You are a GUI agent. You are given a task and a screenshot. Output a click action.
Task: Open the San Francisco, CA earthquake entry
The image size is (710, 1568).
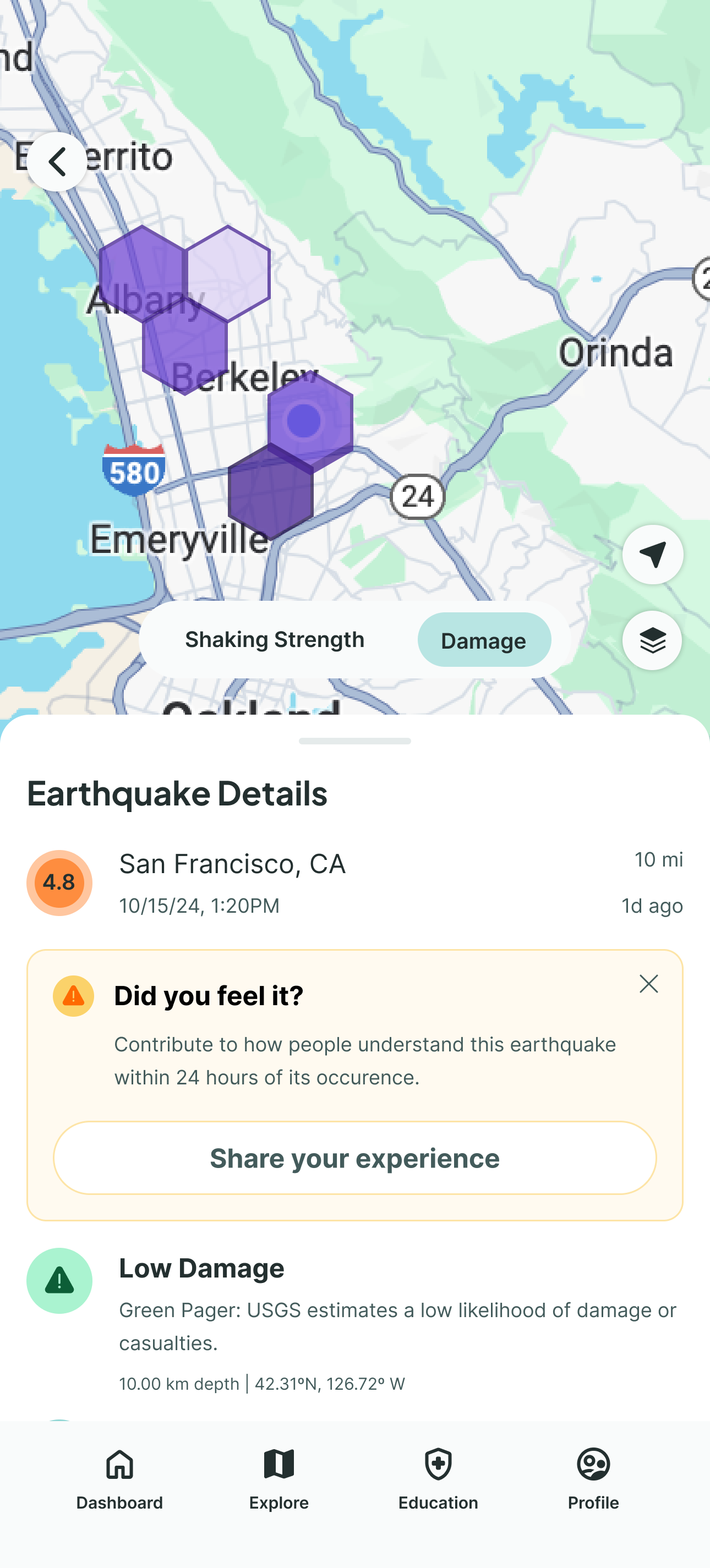(x=233, y=864)
